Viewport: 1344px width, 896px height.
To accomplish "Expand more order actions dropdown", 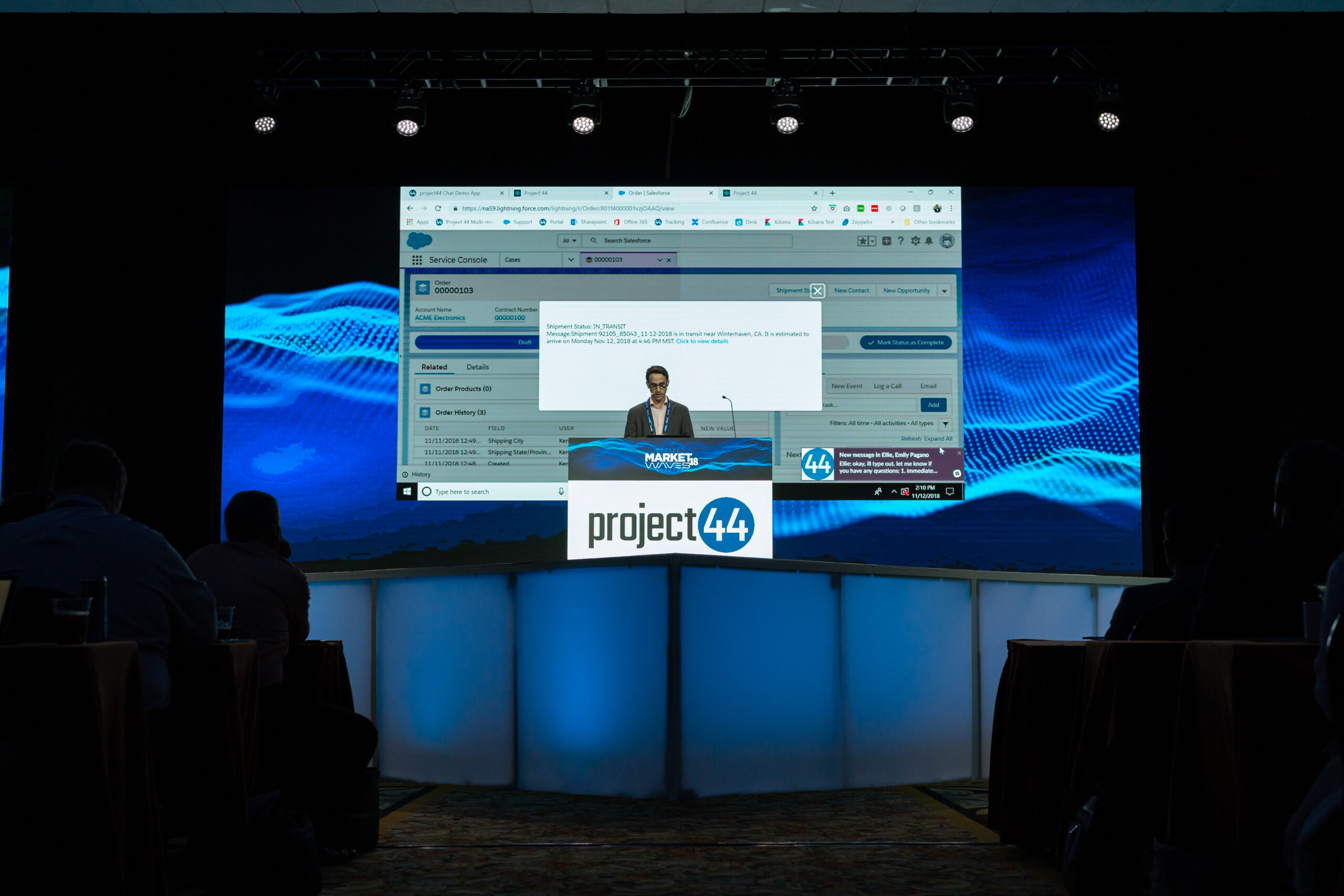I will coord(944,291).
